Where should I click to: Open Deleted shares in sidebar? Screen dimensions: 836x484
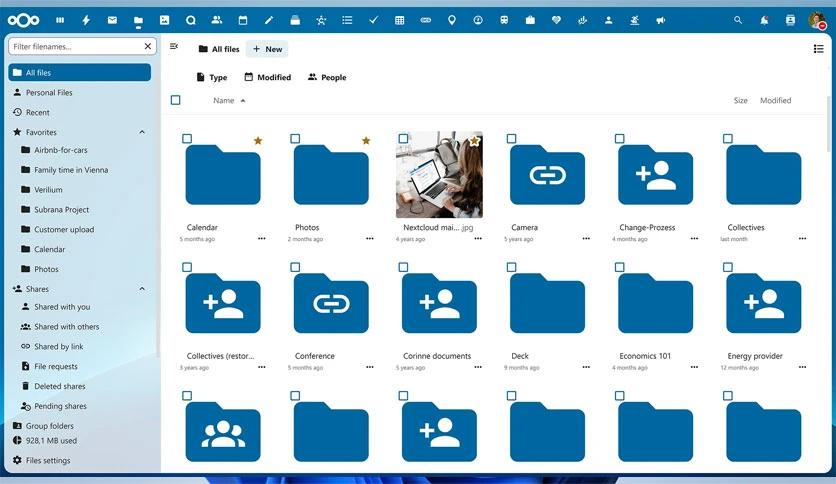(60, 386)
